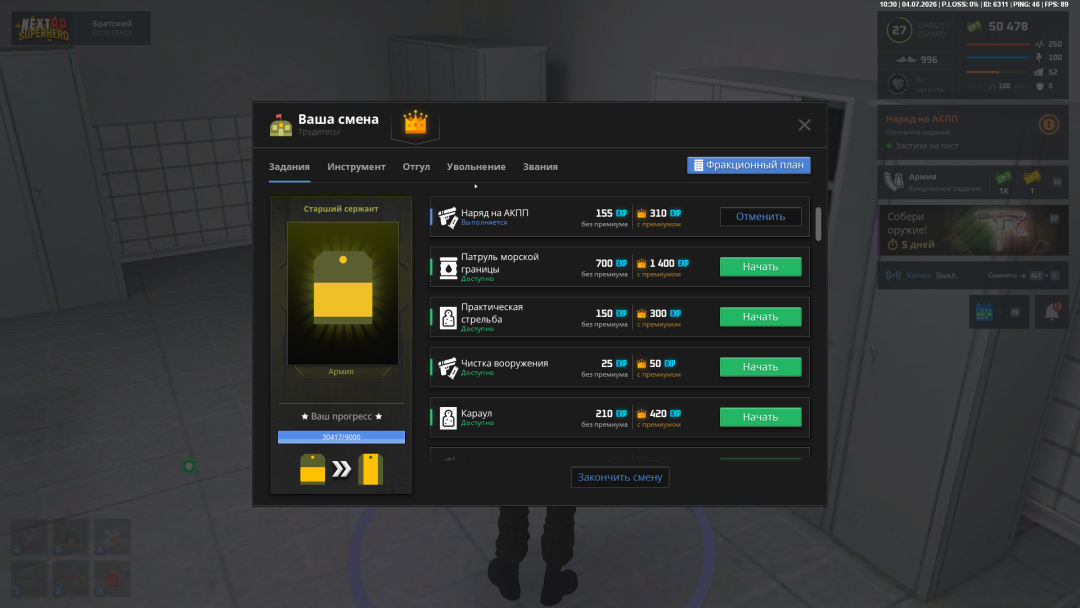This screenshot has height=608, width=1080.
Task: Open the notifications bell icon
Action: click(1052, 312)
